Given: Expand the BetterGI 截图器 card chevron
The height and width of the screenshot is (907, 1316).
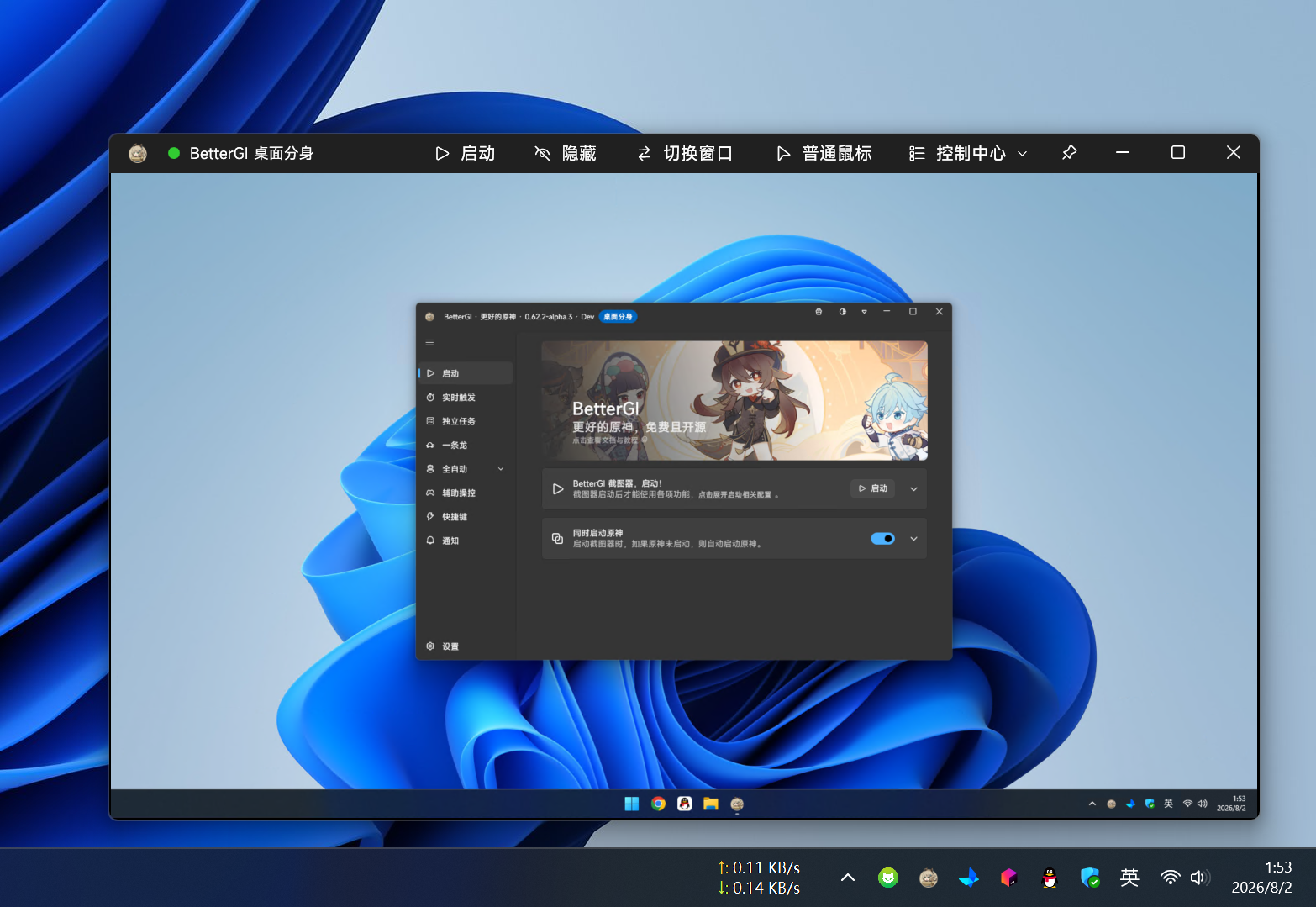Looking at the screenshot, I should [913, 488].
